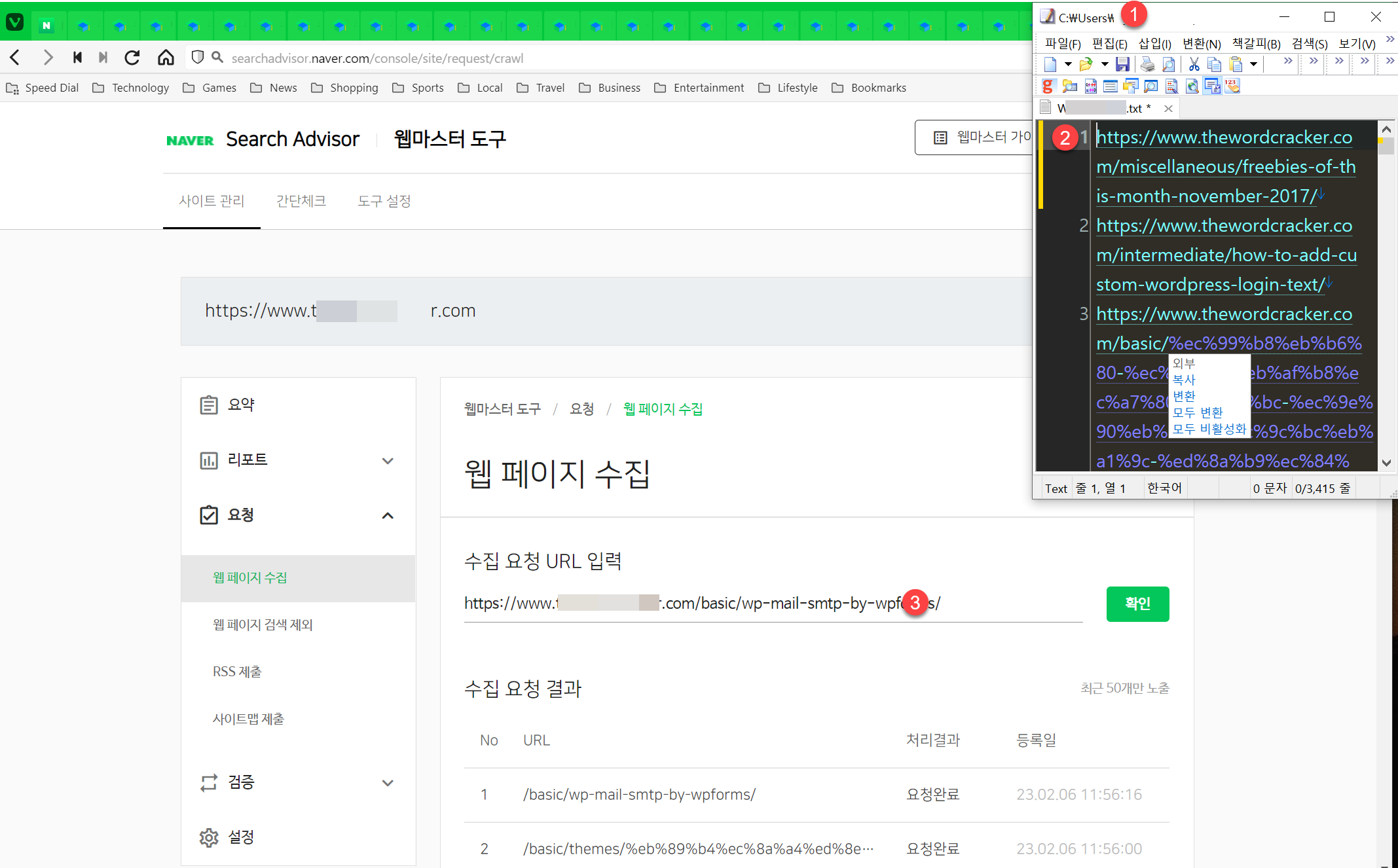Viewport: 1398px width, 868px height.
Task: Click the Print icon
Action: click(1147, 65)
